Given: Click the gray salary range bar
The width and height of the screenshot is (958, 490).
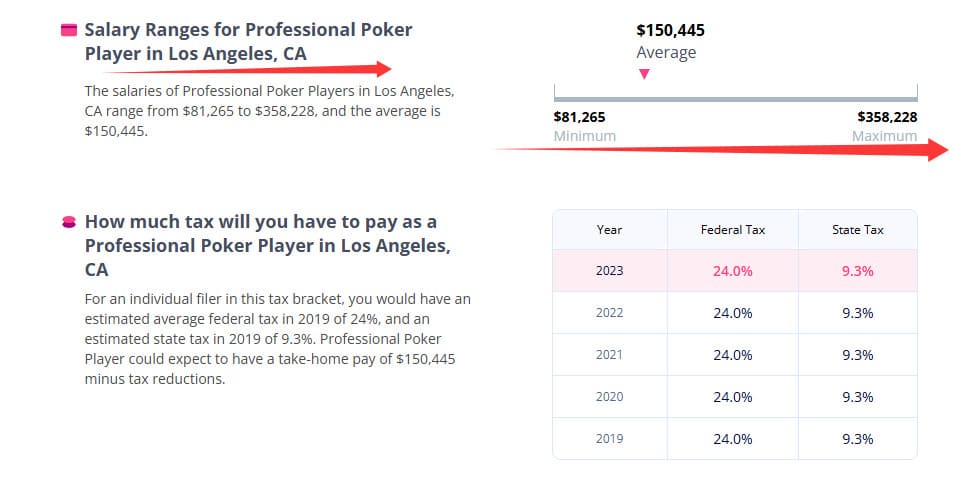Looking at the screenshot, I should click(x=735, y=98).
